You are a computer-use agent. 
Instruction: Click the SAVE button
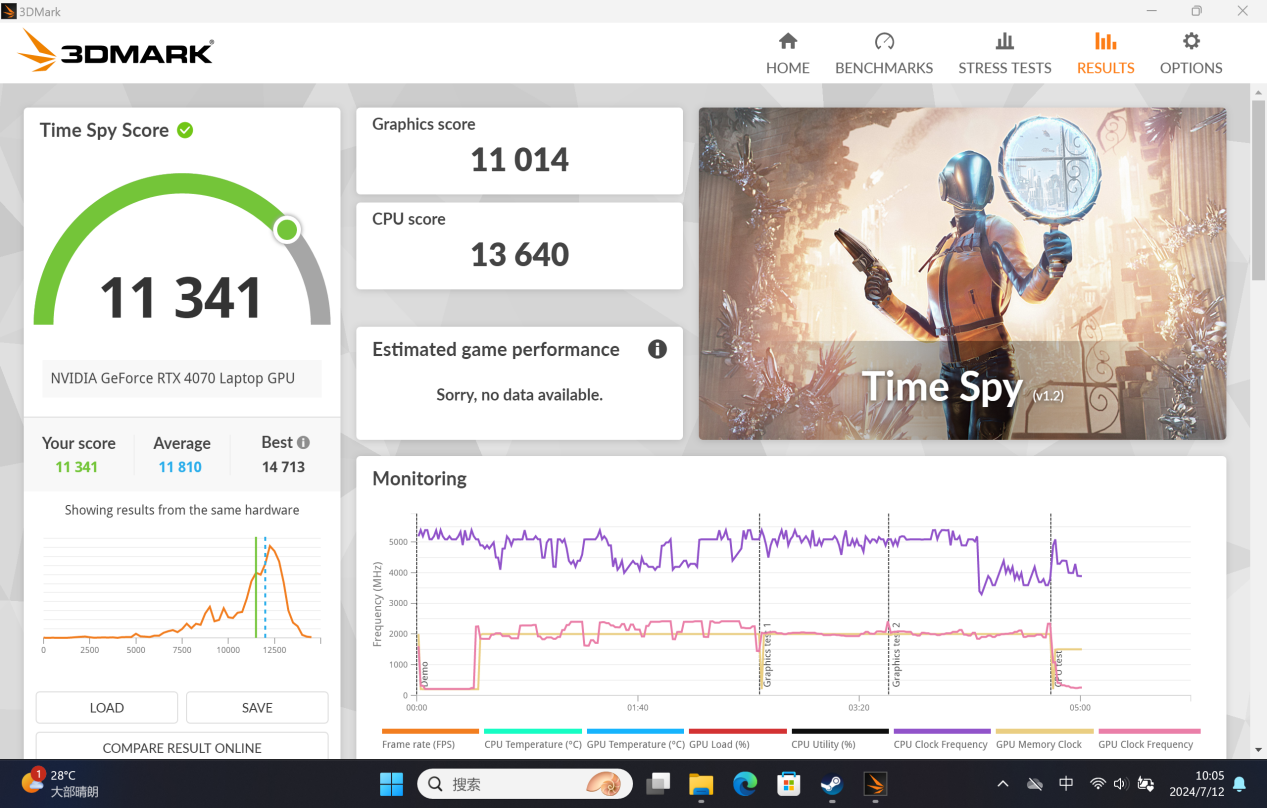(x=257, y=707)
